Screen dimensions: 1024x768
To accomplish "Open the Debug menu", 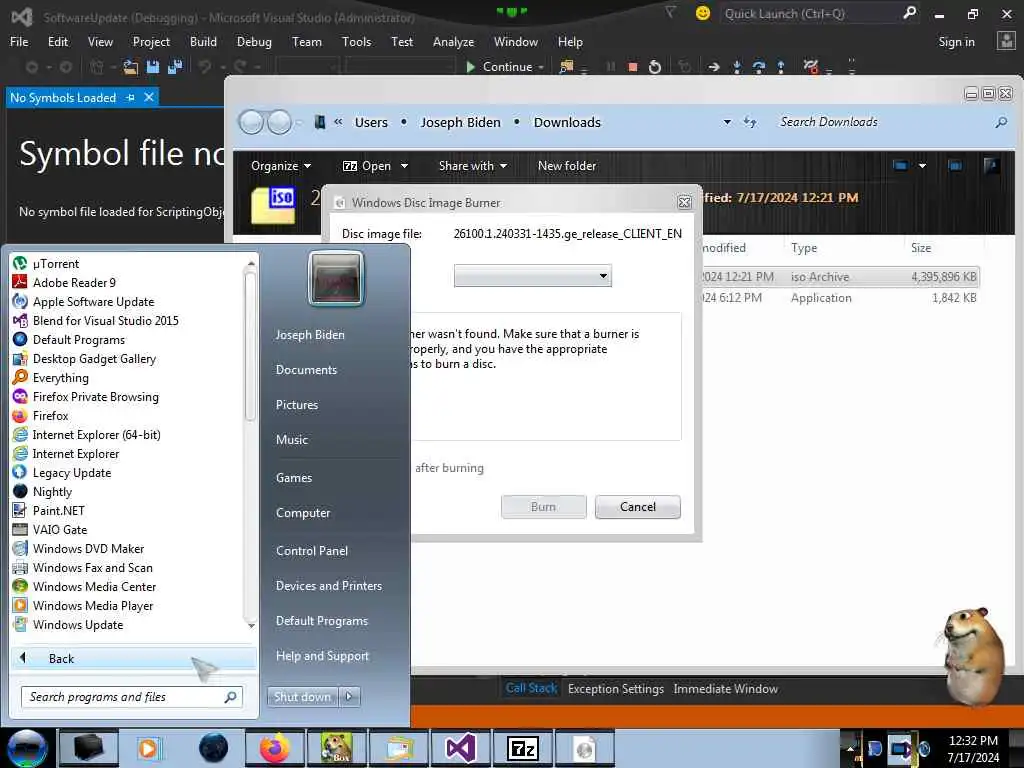I will [254, 42].
